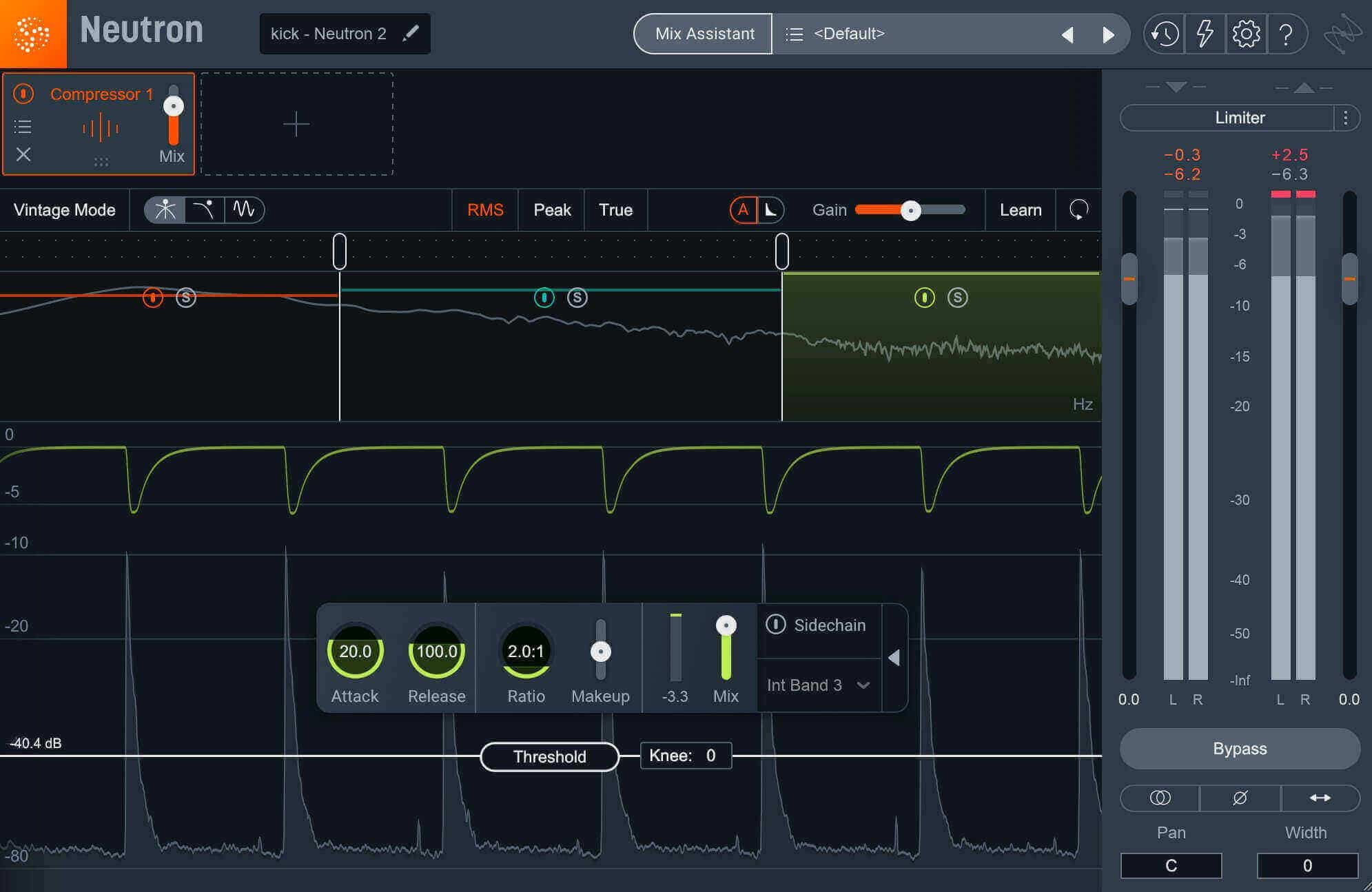1372x892 pixels.
Task: Go to next preset arrow
Action: click(x=1108, y=34)
